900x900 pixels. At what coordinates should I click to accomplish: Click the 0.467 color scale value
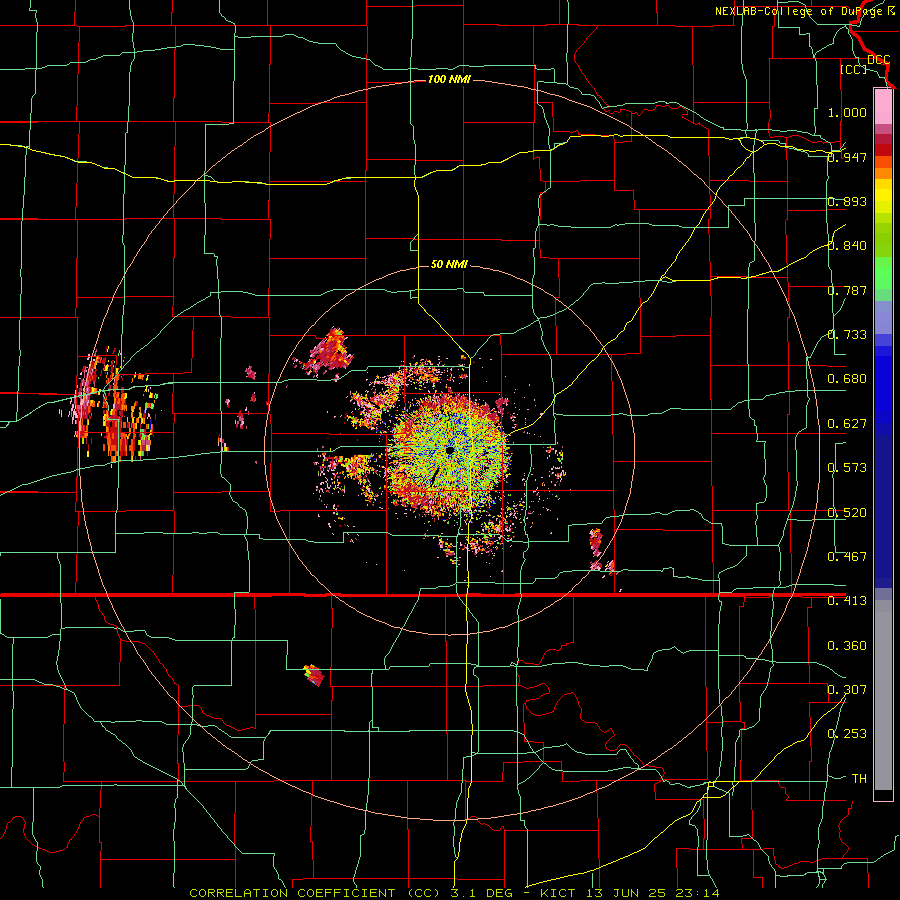click(x=847, y=557)
